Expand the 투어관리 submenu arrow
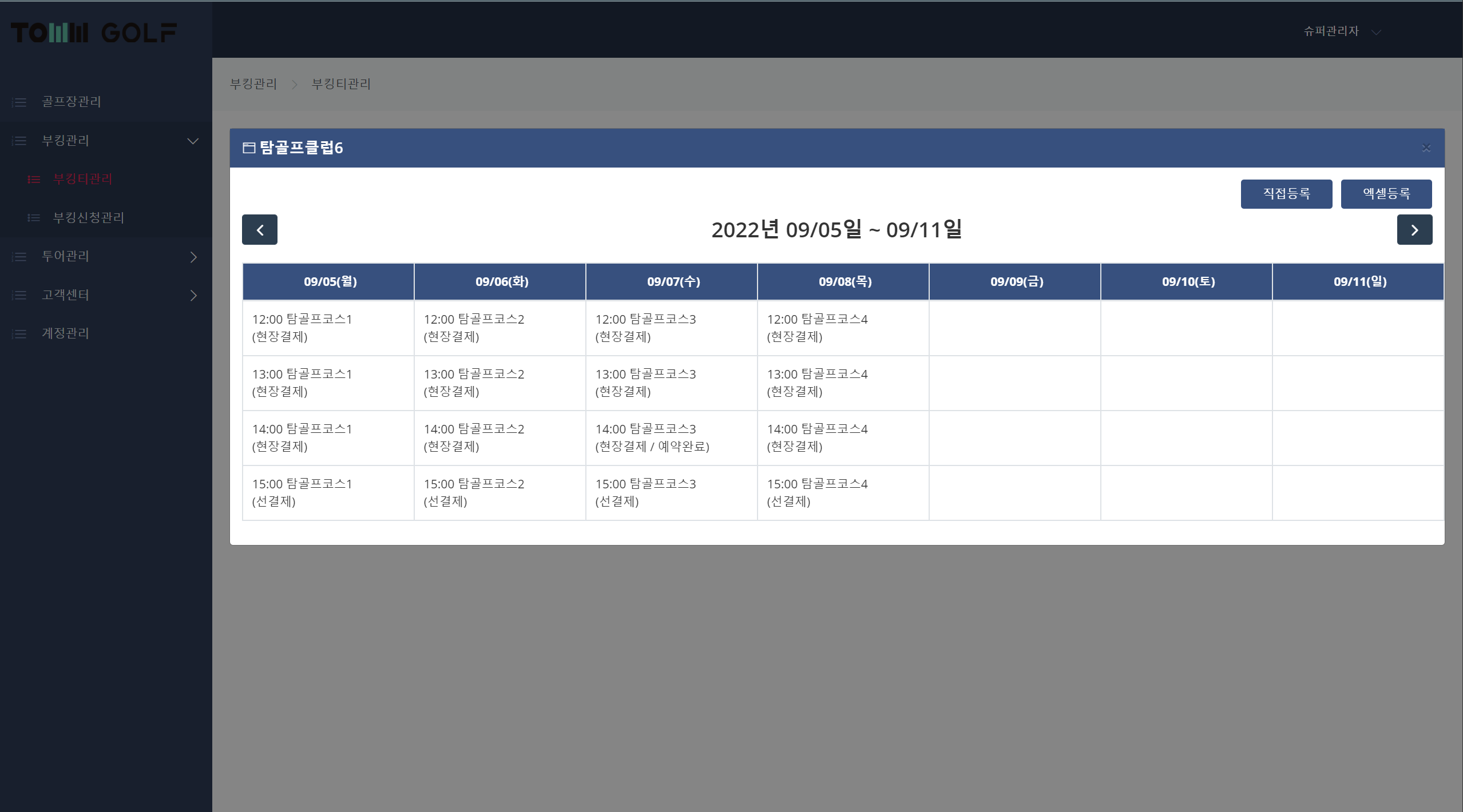This screenshot has width=1463, height=812. 193,257
